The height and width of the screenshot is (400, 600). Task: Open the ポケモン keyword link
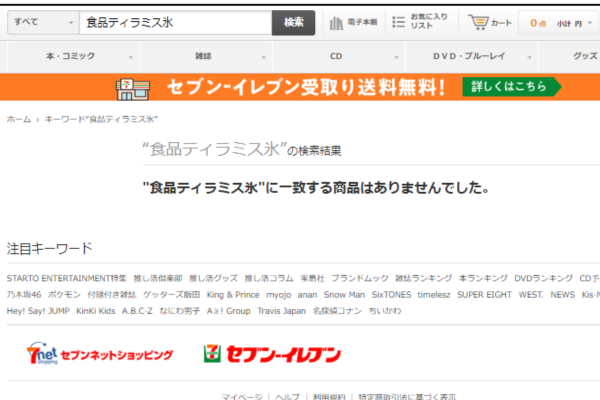[x=64, y=295]
